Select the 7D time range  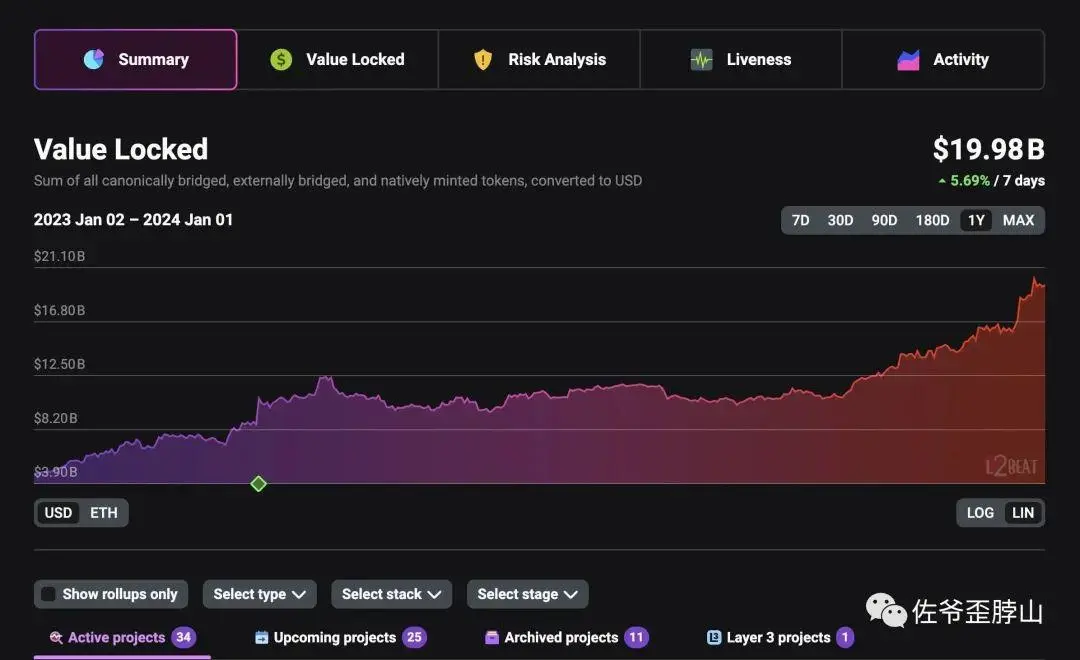[800, 220]
